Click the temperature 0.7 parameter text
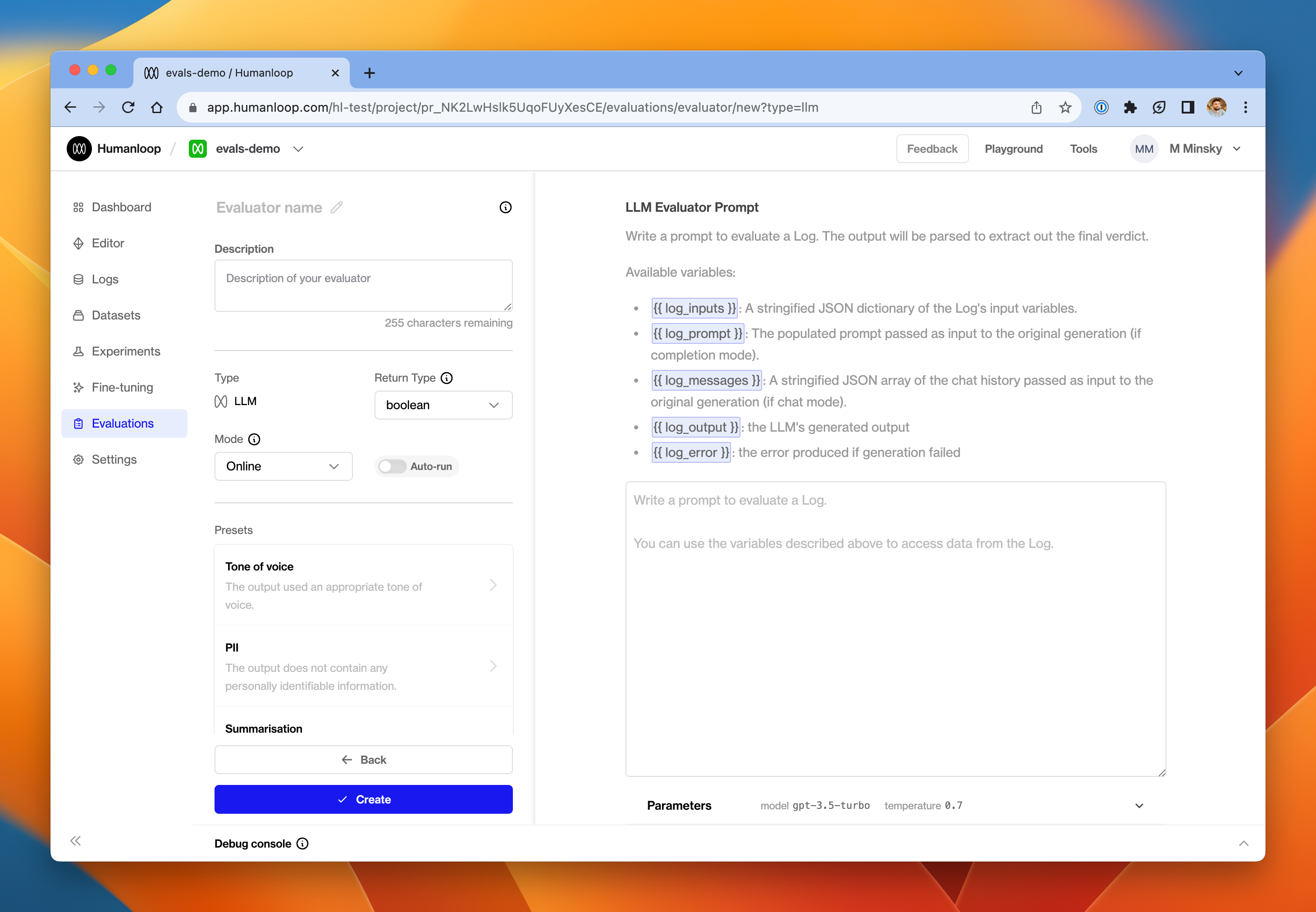The width and height of the screenshot is (1316, 912). [923, 806]
